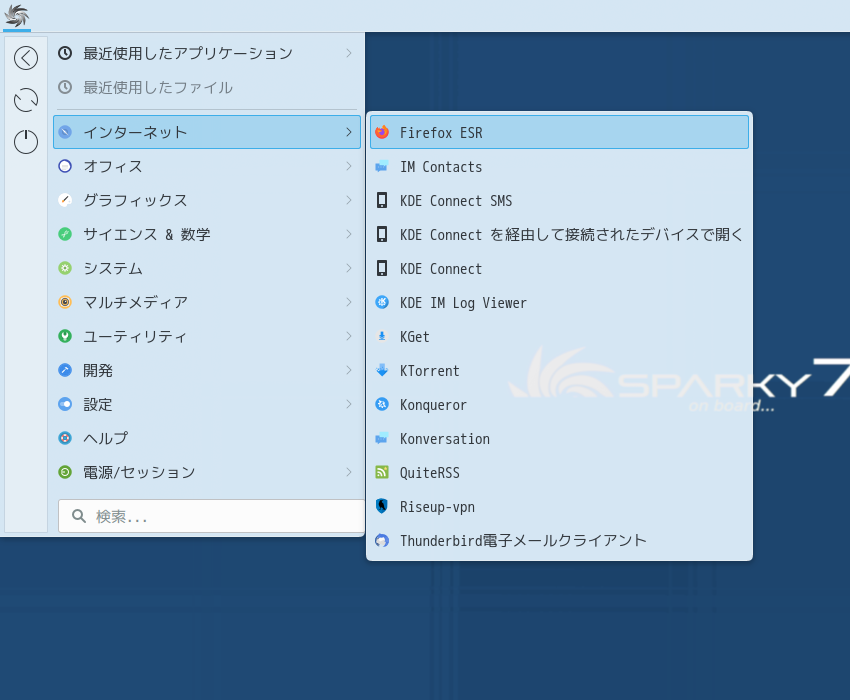
Task: Click the システム category icon
Action: coord(65,268)
